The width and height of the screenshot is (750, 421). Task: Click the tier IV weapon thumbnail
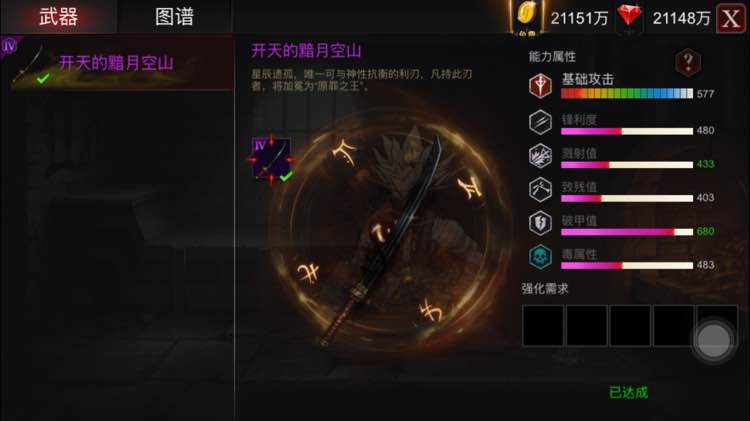(x=271, y=159)
